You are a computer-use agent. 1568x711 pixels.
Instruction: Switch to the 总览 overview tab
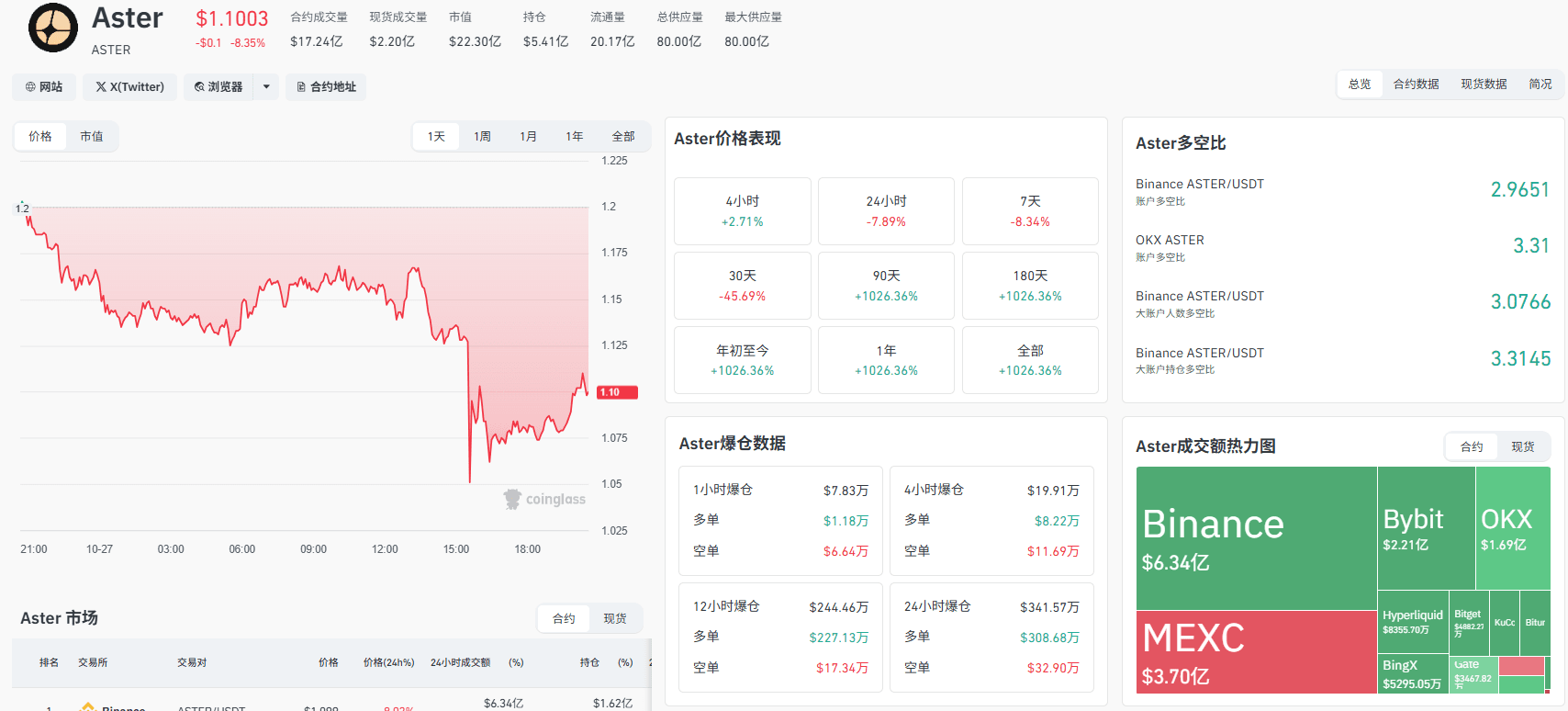[1360, 84]
